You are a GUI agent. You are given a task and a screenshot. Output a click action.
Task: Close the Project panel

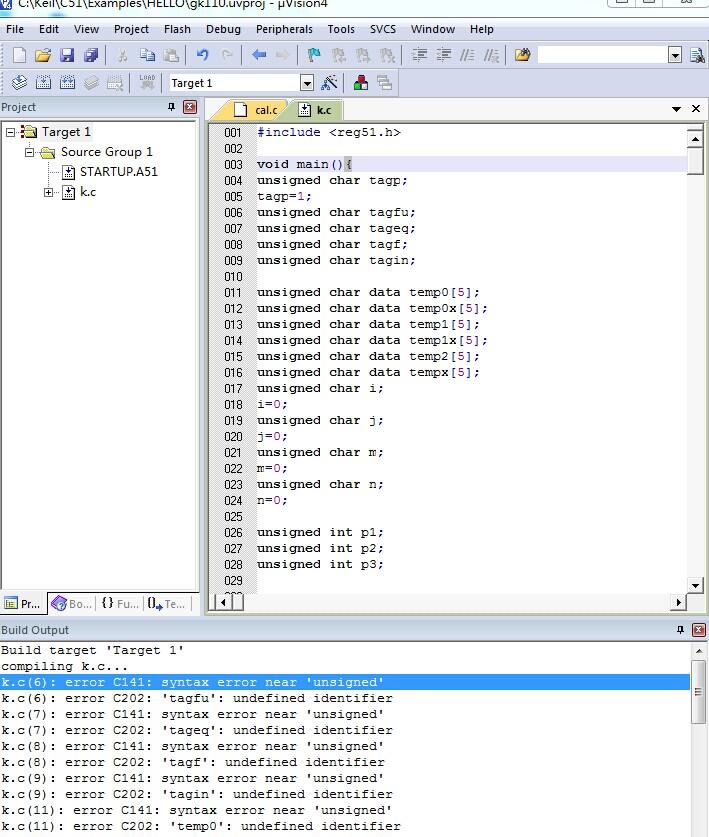190,107
